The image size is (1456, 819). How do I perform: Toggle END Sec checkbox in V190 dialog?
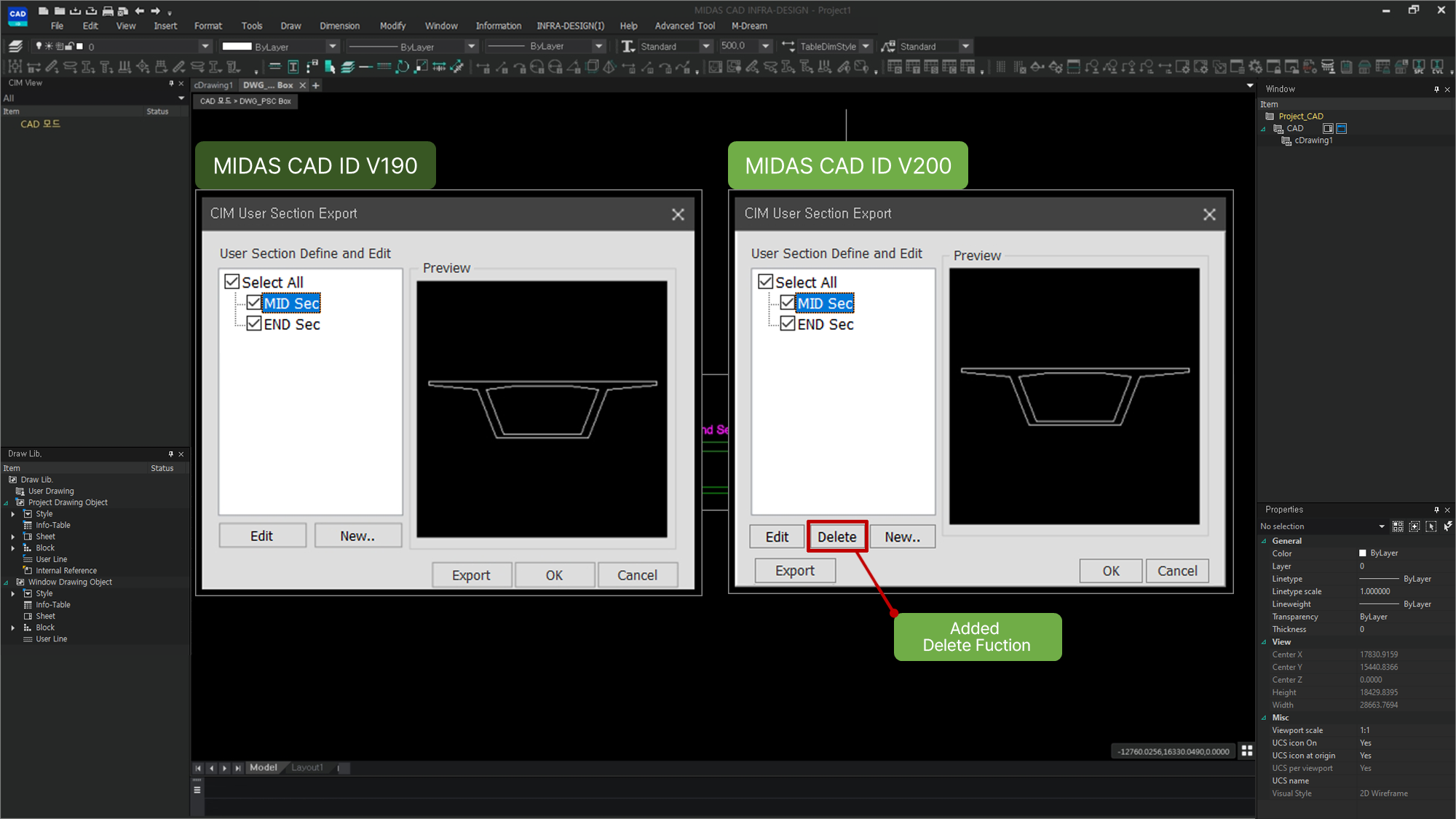(x=254, y=323)
